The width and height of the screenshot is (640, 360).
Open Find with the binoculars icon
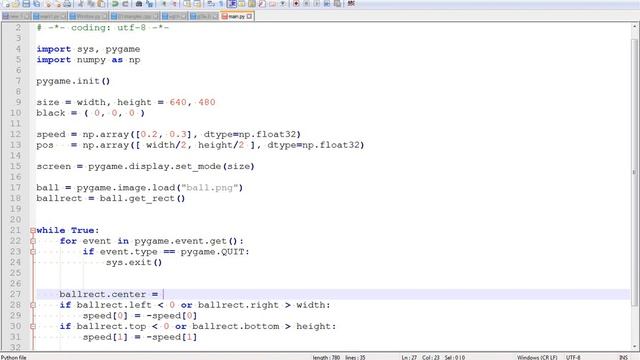139,4
